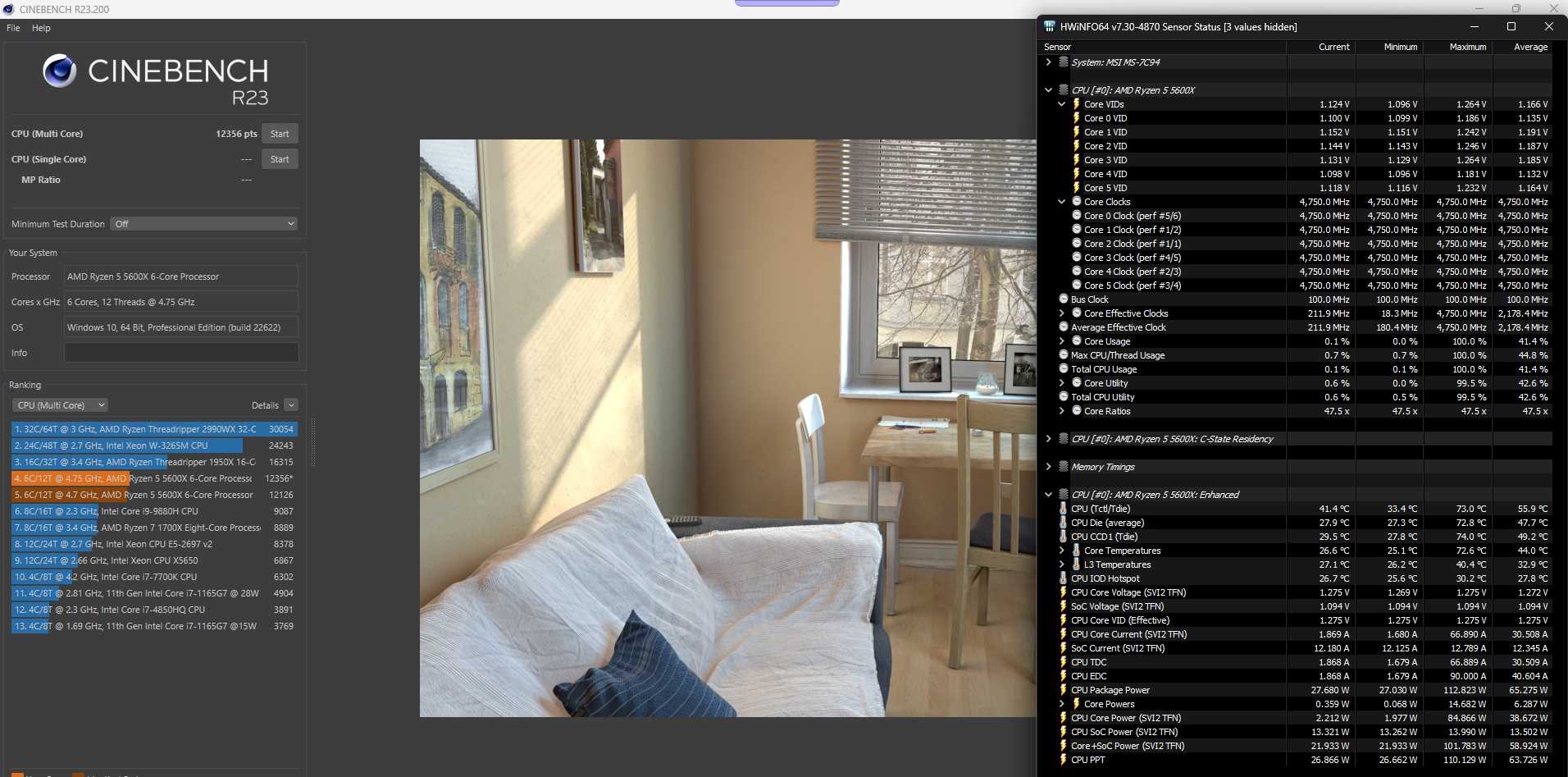The width and height of the screenshot is (1568, 777).
Task: Collapse the Ryzen 5 5600X Enhanced group
Action: (1048, 495)
